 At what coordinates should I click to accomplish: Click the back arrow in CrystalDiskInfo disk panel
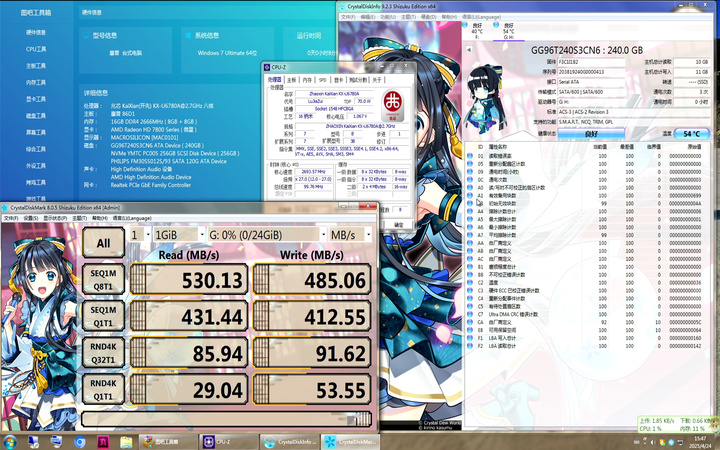pos(468,50)
